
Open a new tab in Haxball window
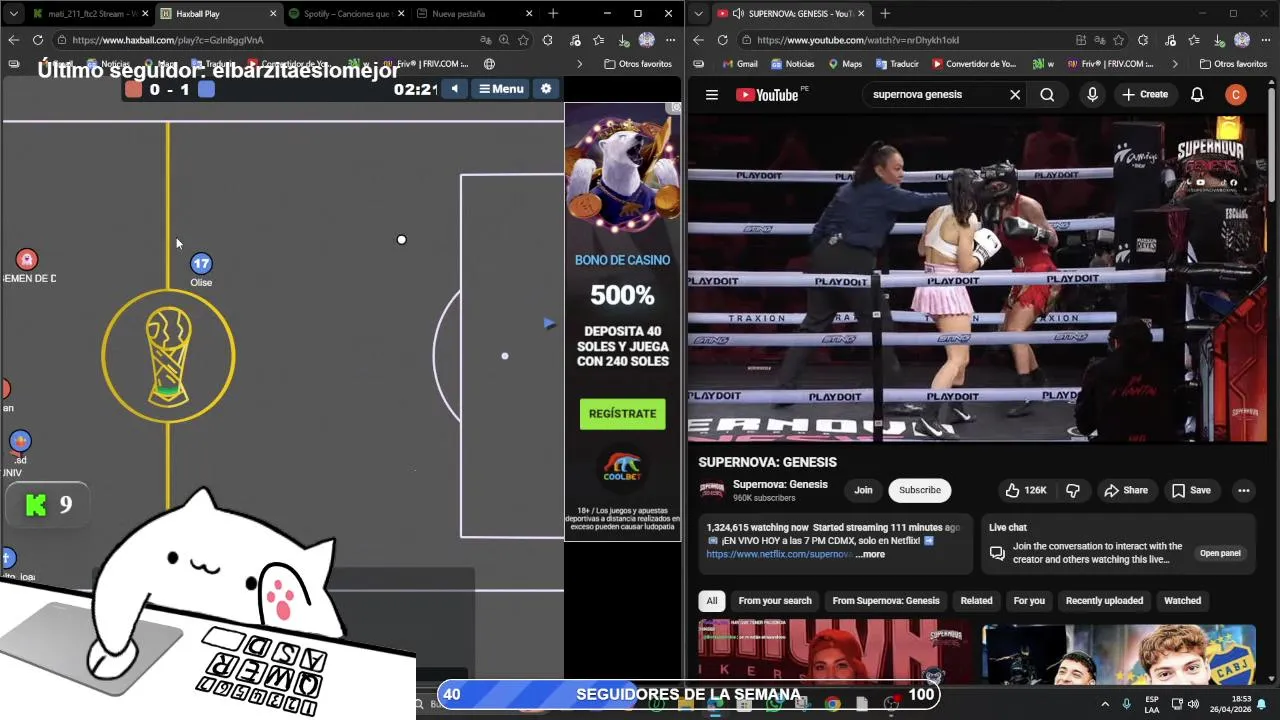tap(553, 14)
